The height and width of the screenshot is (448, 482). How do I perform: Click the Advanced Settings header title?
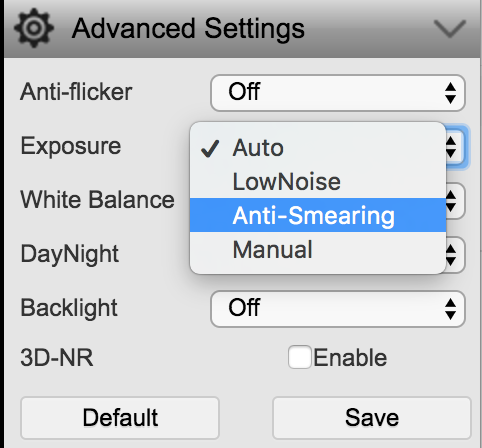[188, 29]
